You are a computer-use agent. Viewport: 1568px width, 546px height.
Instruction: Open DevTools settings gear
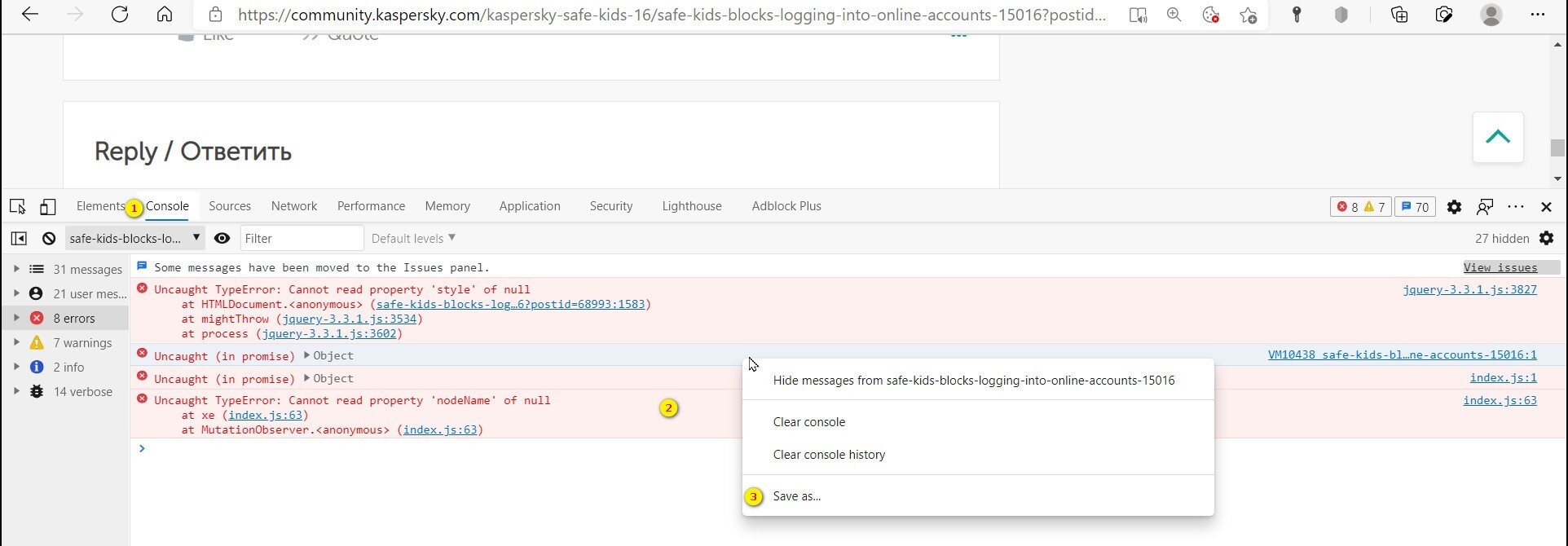coord(1454,207)
